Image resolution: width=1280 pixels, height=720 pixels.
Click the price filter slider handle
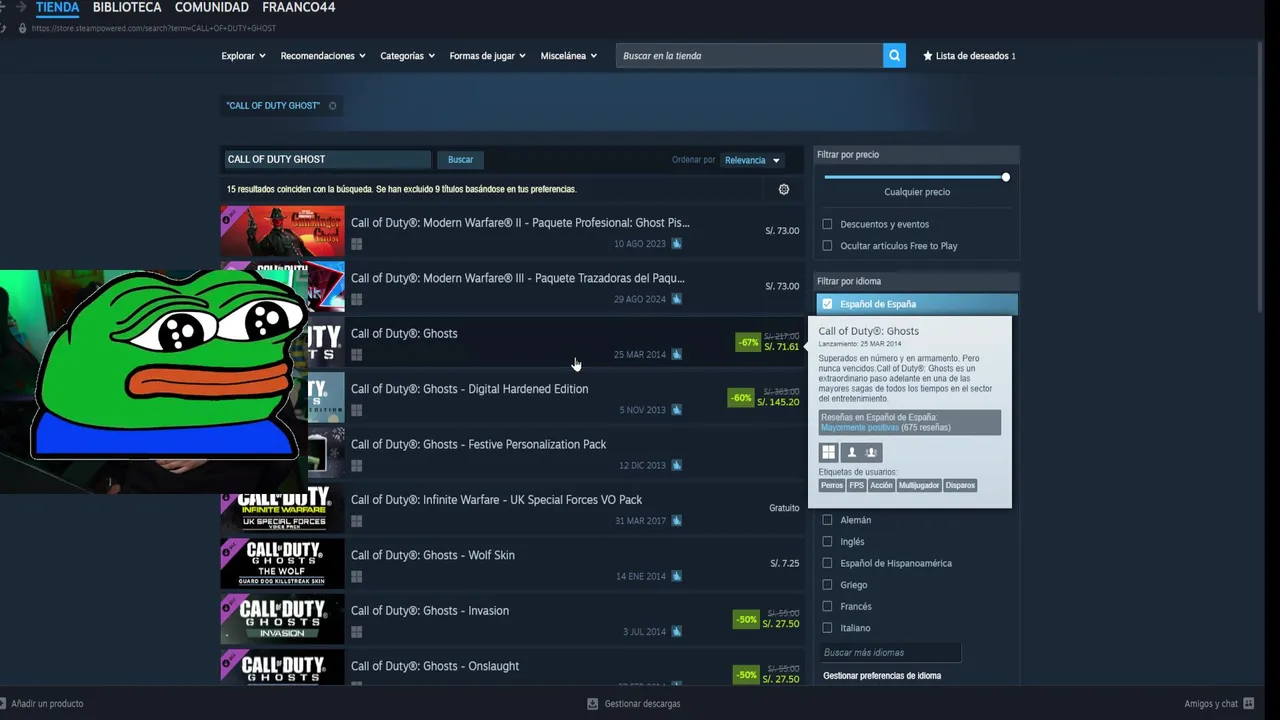pos(1005,177)
